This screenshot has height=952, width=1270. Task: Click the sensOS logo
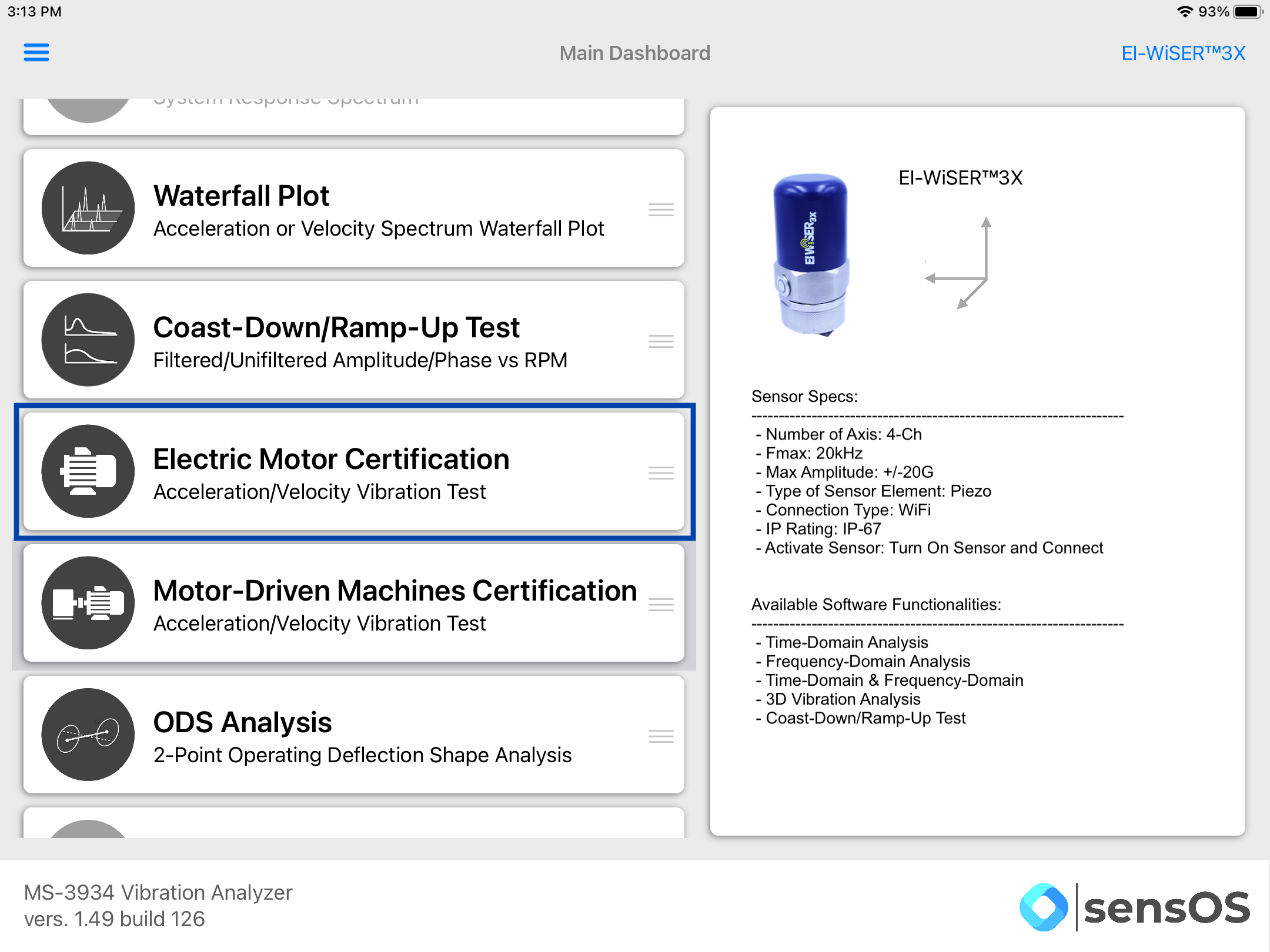tap(1135, 907)
